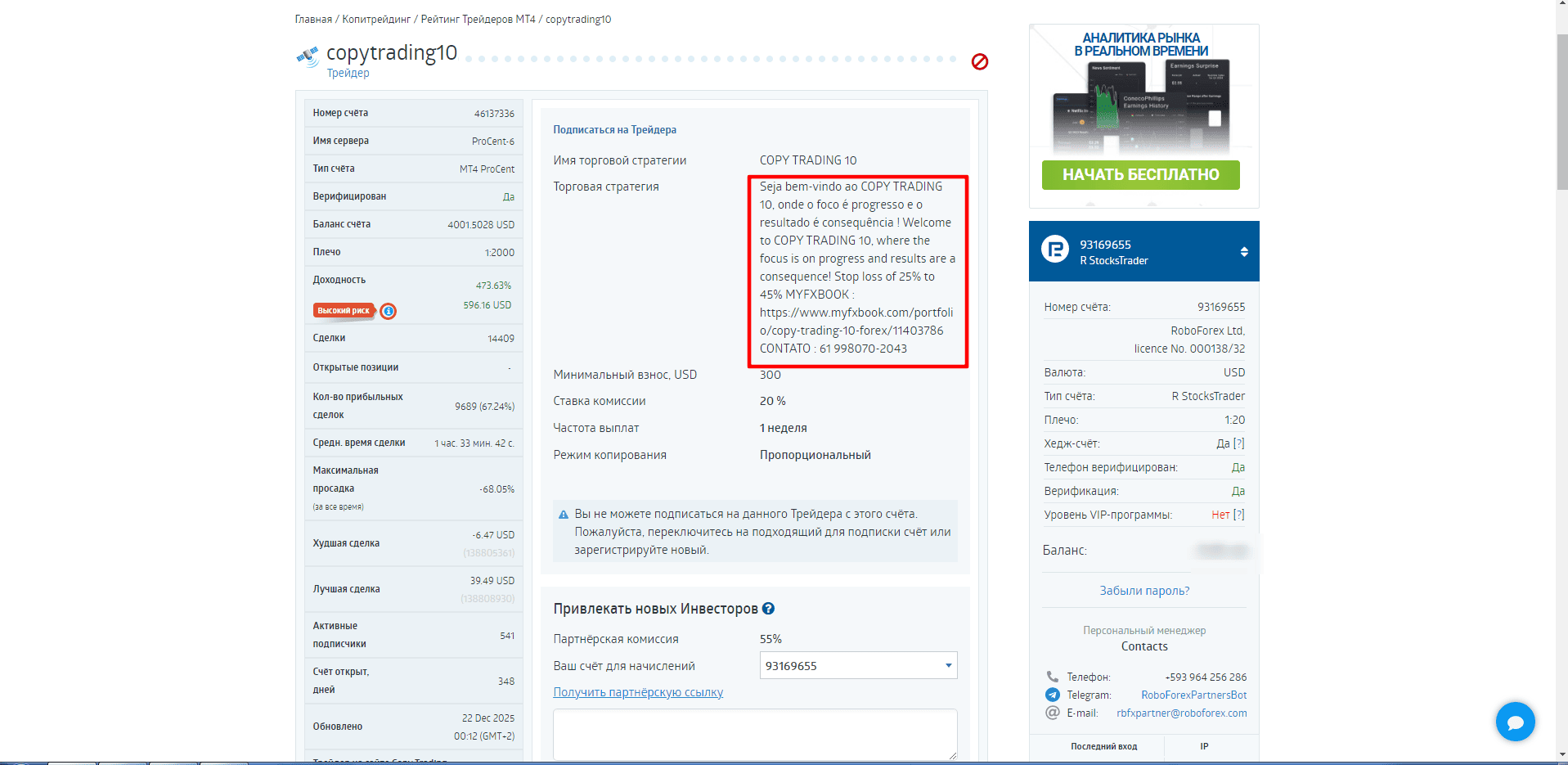Screen dimensions: 1568x765
Task: Click the 55% partner commission value
Action: pos(771,639)
